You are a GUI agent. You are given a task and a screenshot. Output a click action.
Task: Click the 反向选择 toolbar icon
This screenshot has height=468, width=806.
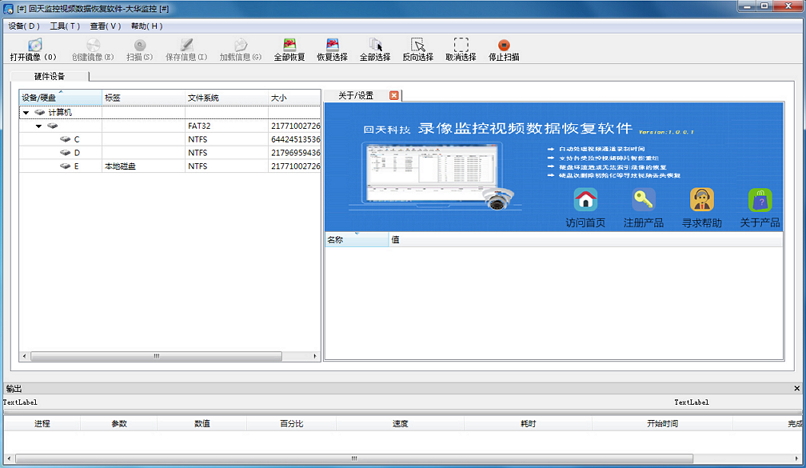(x=418, y=45)
